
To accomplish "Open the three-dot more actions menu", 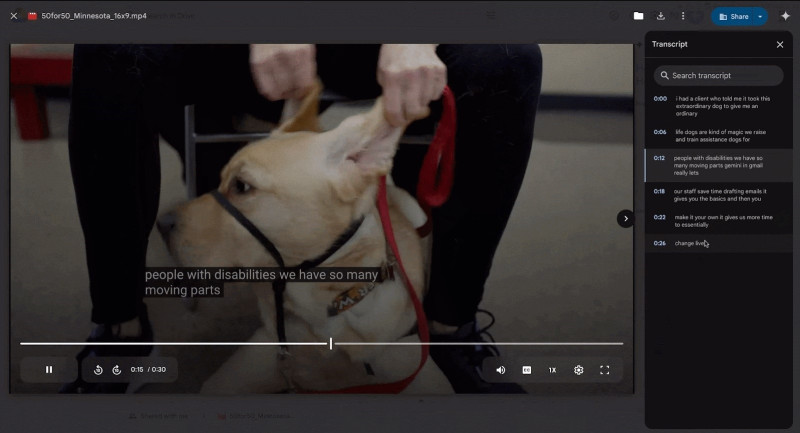I will pyautogui.click(x=683, y=16).
